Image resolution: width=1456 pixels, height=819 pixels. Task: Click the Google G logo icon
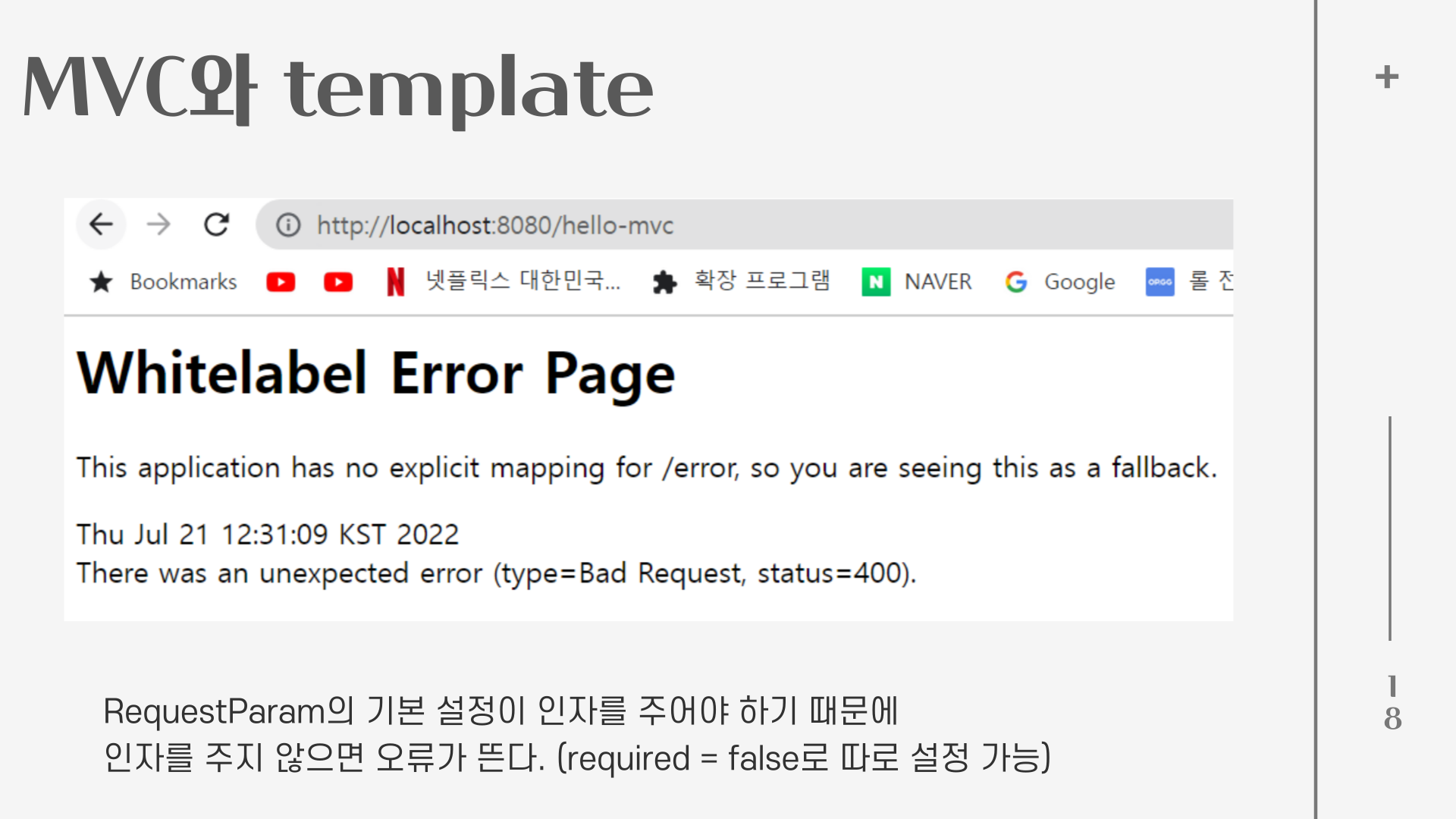tap(1016, 282)
